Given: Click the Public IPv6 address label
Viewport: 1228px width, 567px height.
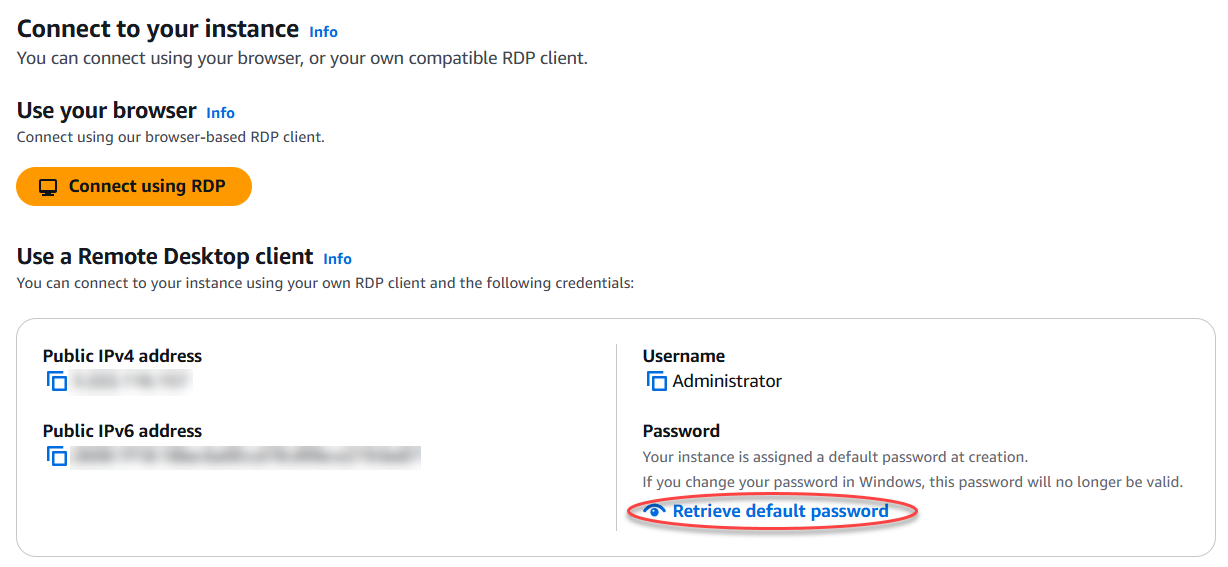Looking at the screenshot, I should pos(122,431).
